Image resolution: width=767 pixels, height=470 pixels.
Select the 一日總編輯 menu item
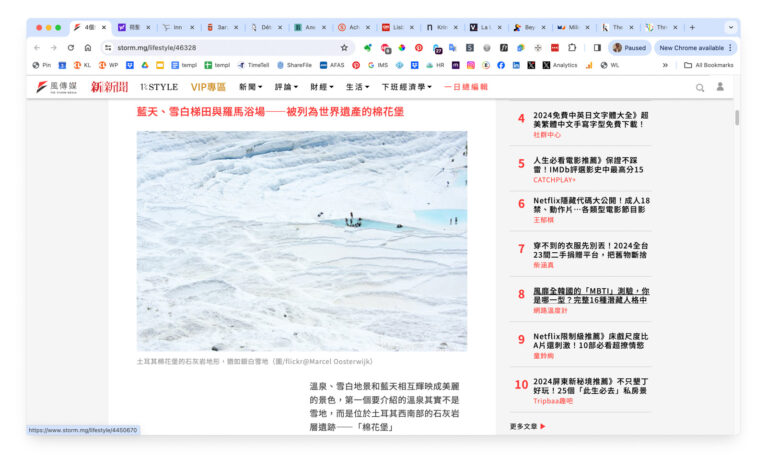(x=466, y=88)
